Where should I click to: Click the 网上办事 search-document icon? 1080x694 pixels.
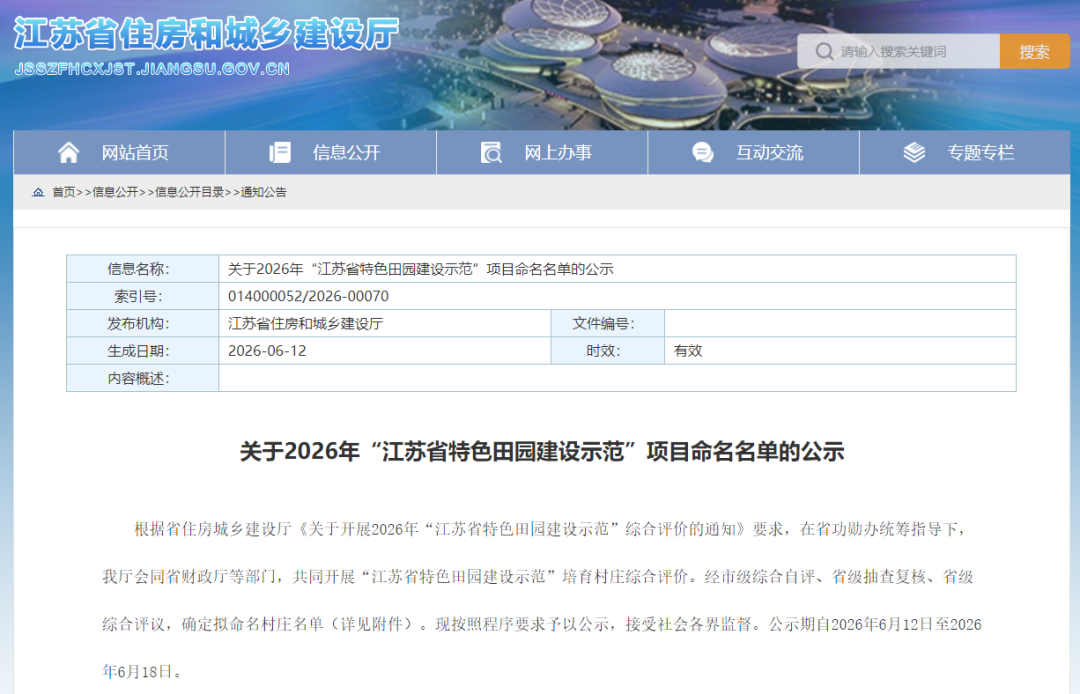(x=491, y=152)
